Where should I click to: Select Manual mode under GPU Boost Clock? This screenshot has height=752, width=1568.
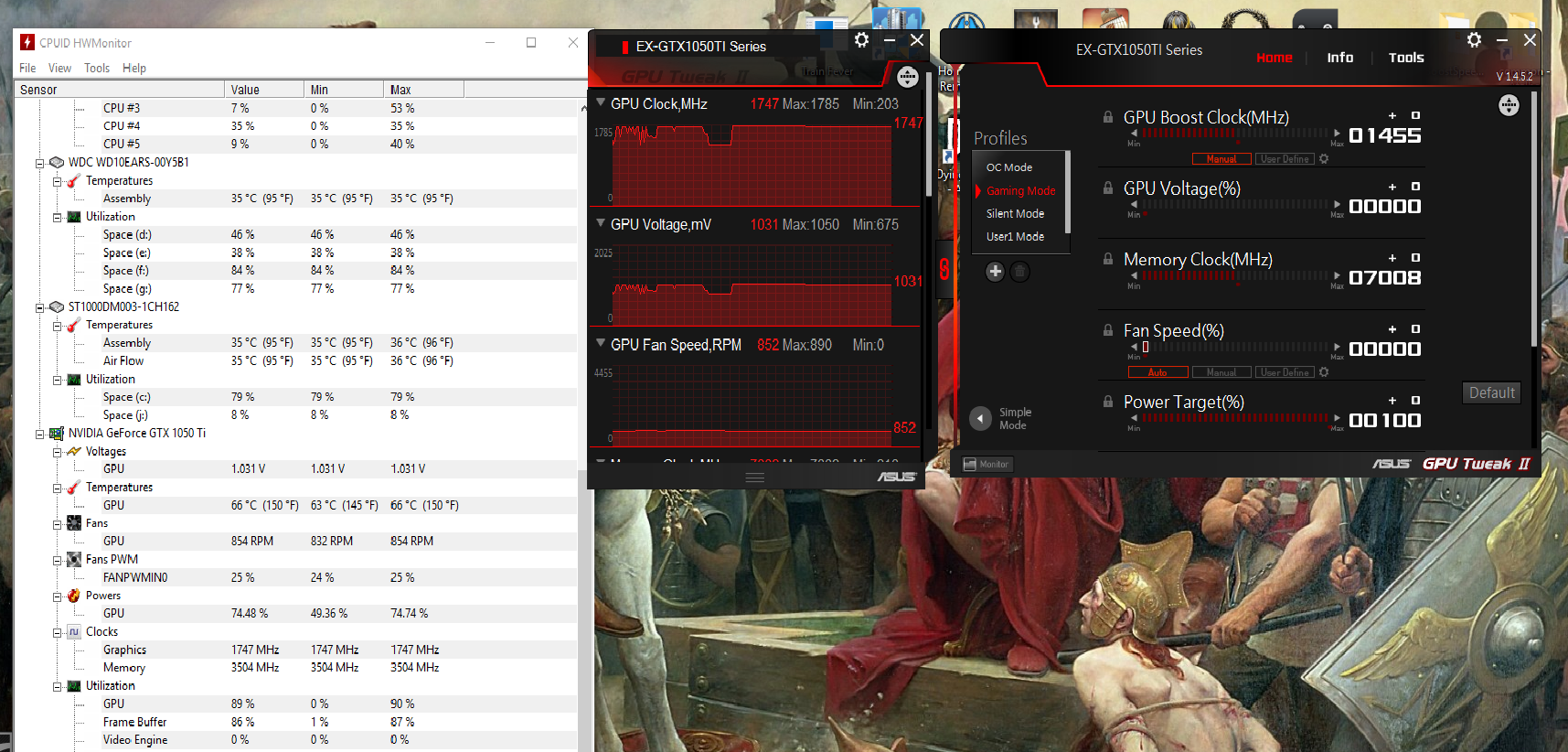1221,159
